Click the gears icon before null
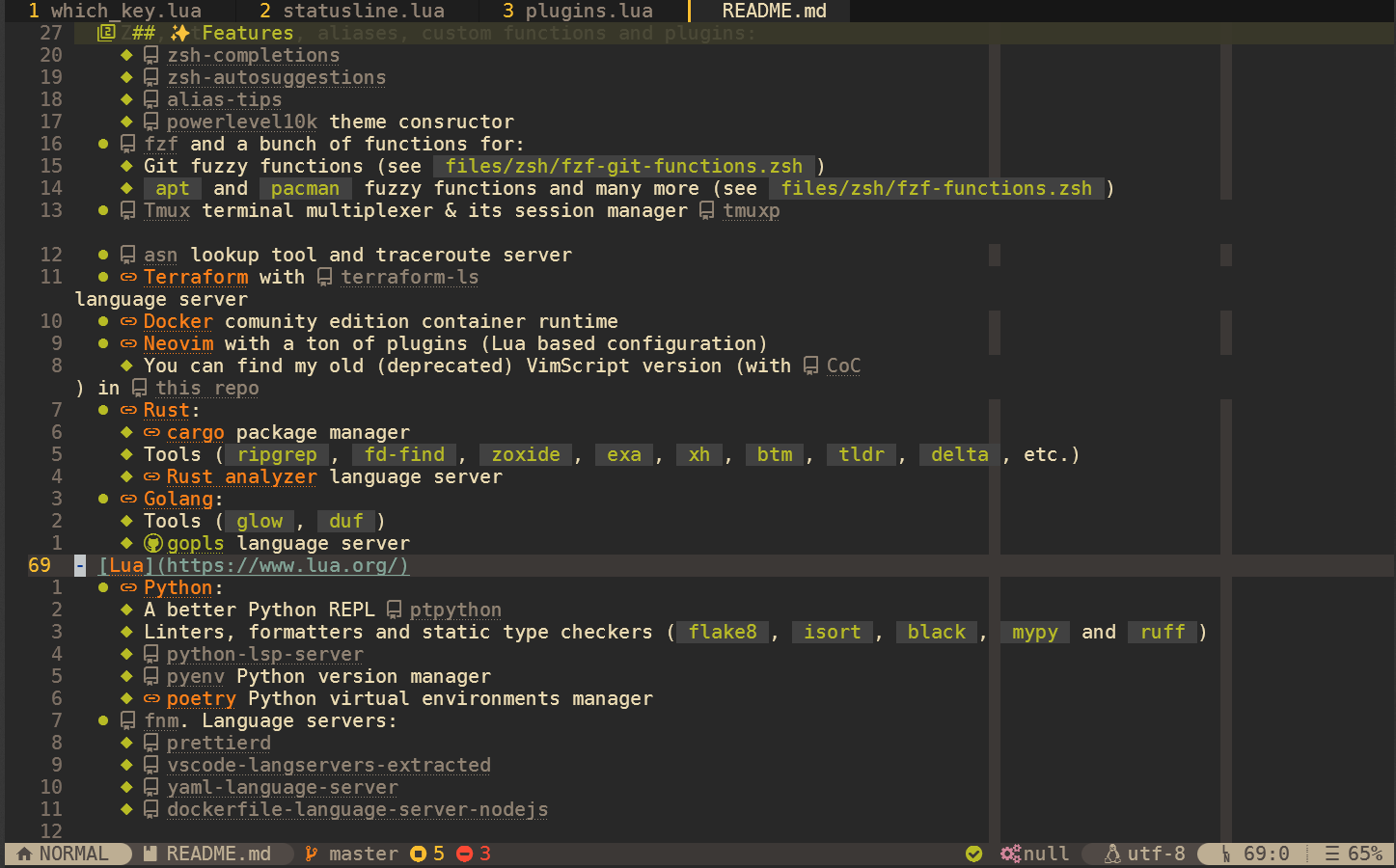 [1010, 854]
